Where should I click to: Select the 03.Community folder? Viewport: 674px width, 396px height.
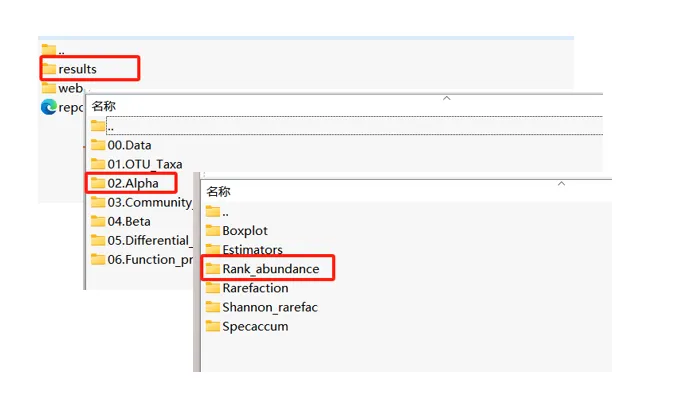pos(141,202)
